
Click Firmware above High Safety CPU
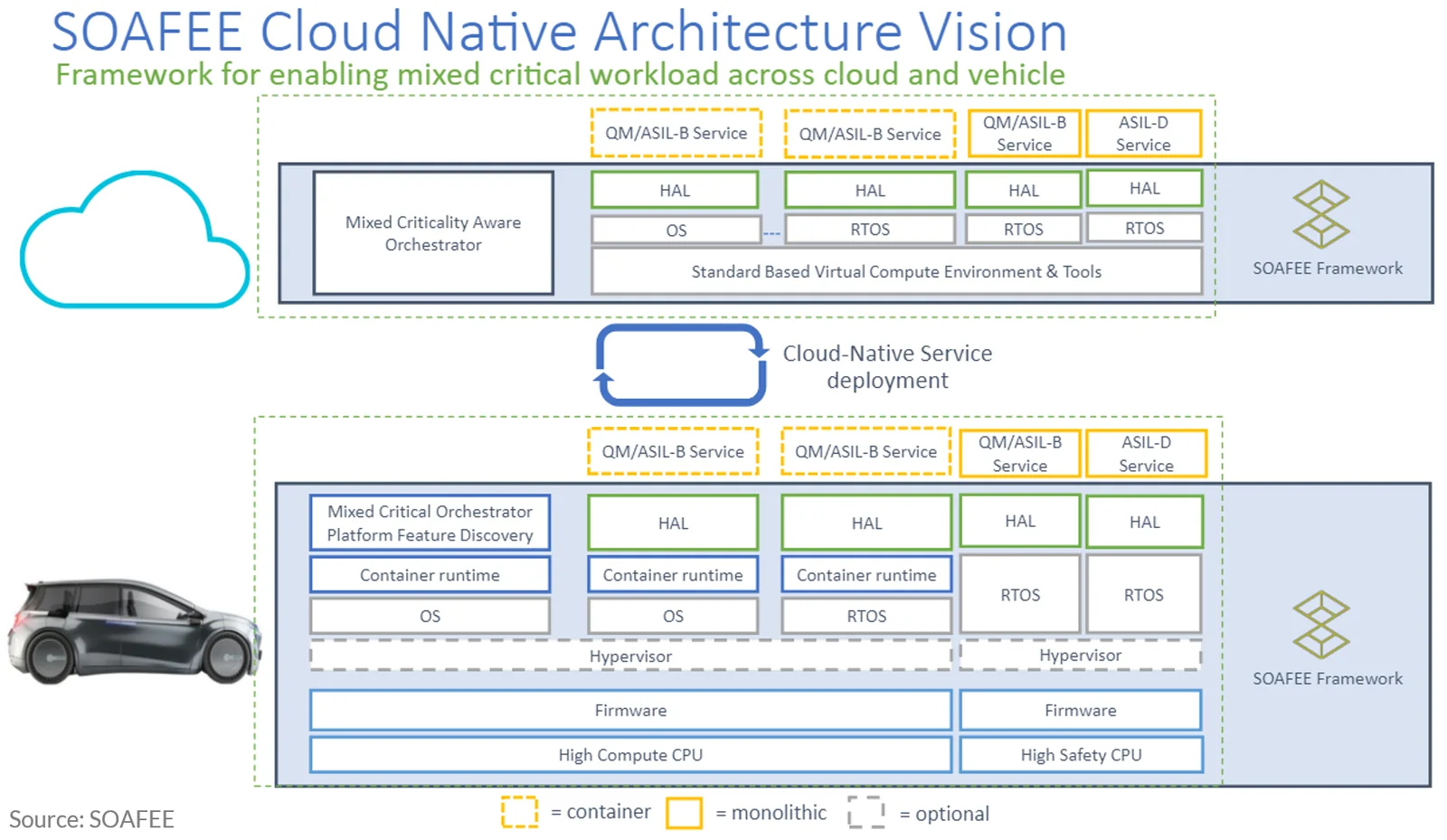point(1081,711)
